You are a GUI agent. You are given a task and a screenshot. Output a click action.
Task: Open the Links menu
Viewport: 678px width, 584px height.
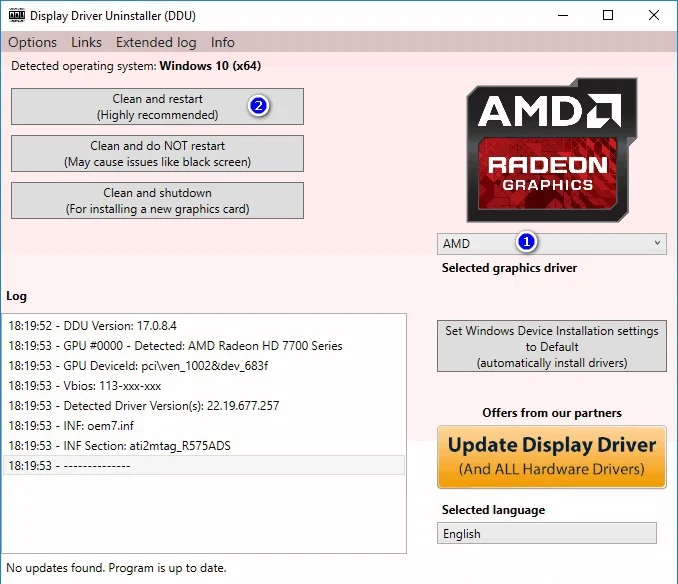[86, 42]
